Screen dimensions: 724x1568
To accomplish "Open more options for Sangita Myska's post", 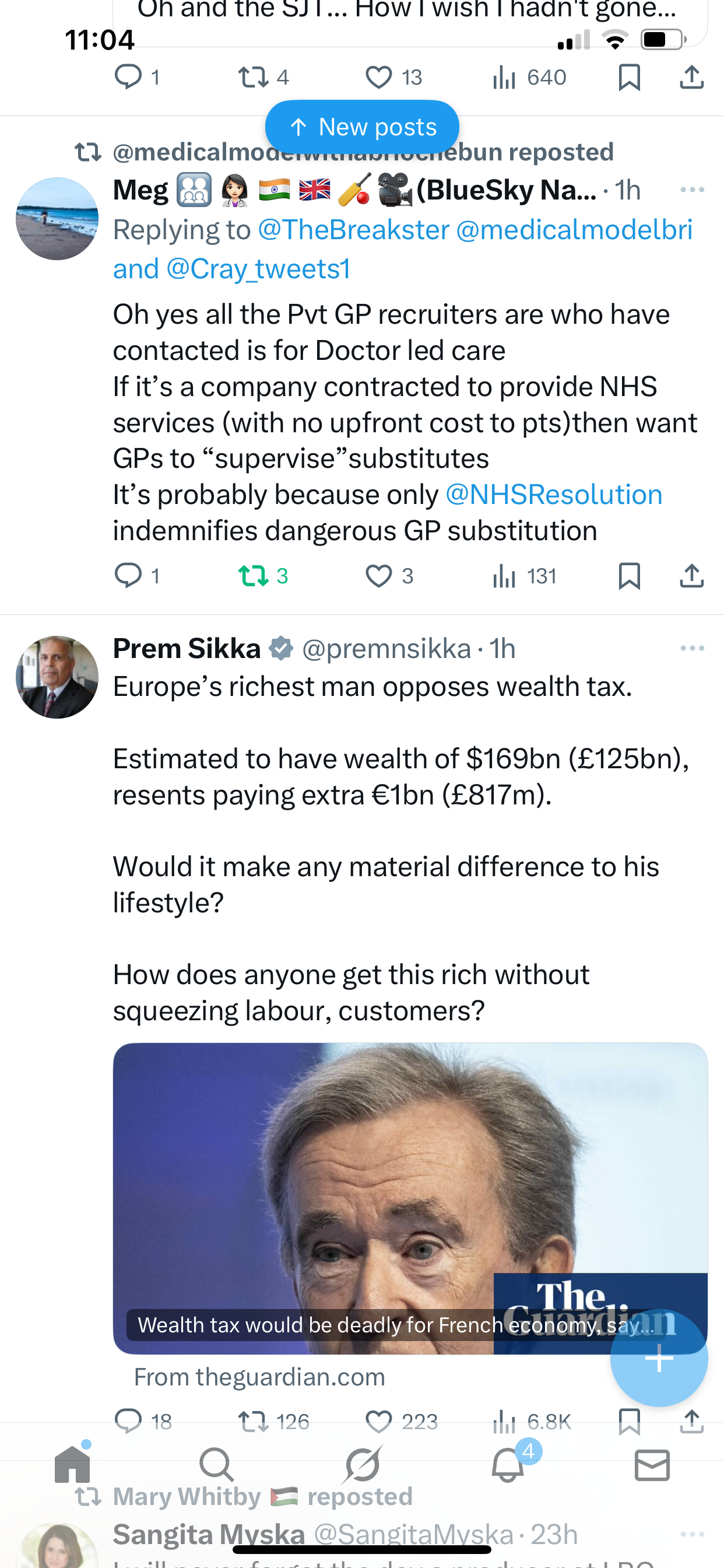I will (x=692, y=1534).
